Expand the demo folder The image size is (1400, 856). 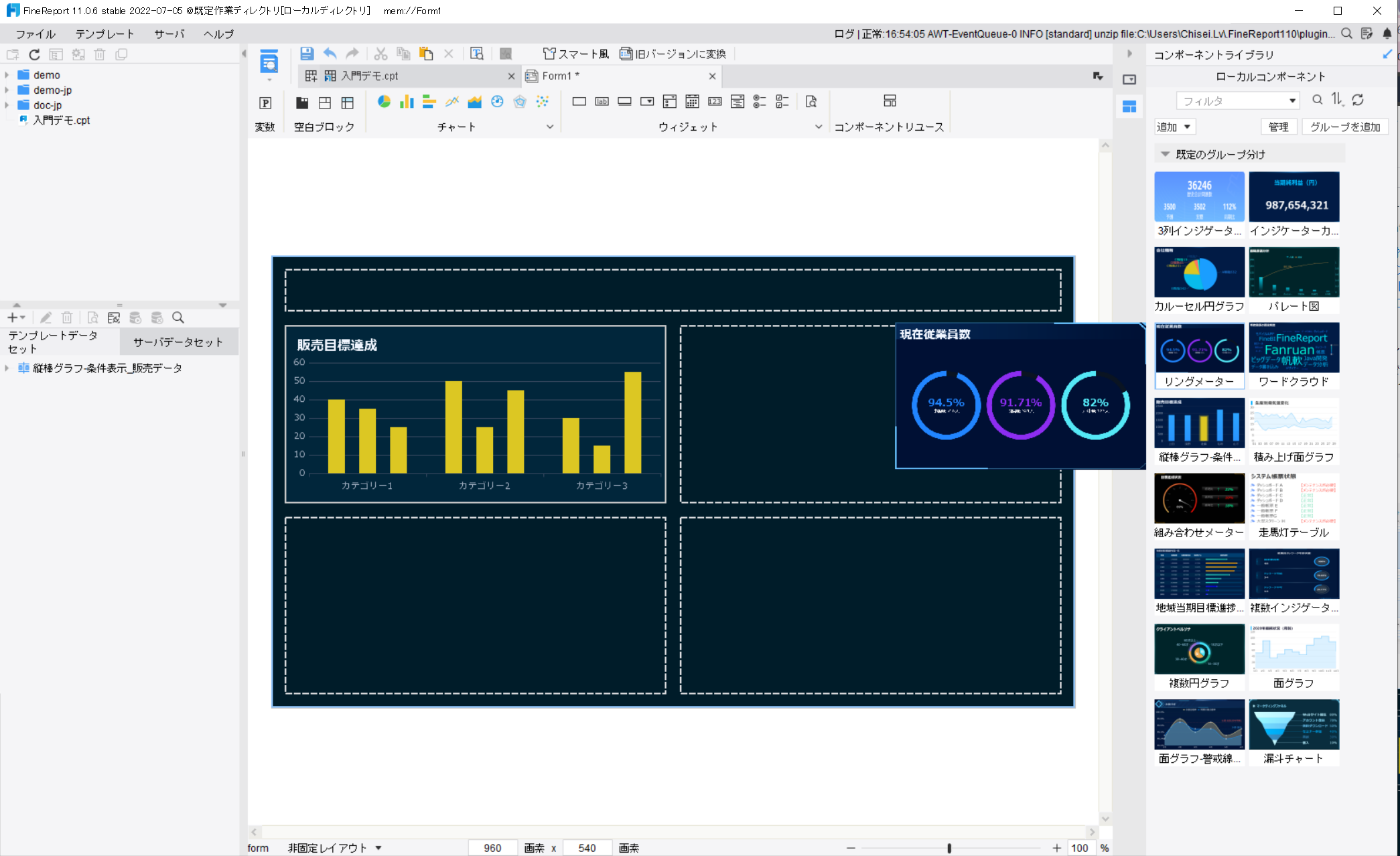[7, 75]
